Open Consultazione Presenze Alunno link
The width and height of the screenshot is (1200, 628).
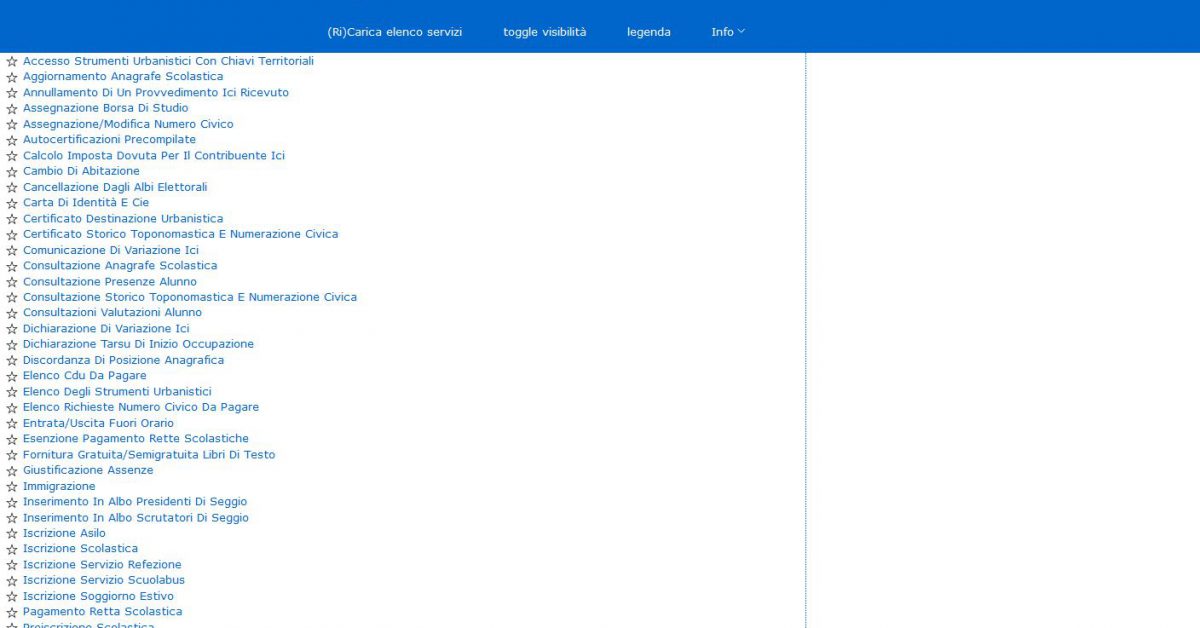pos(110,282)
